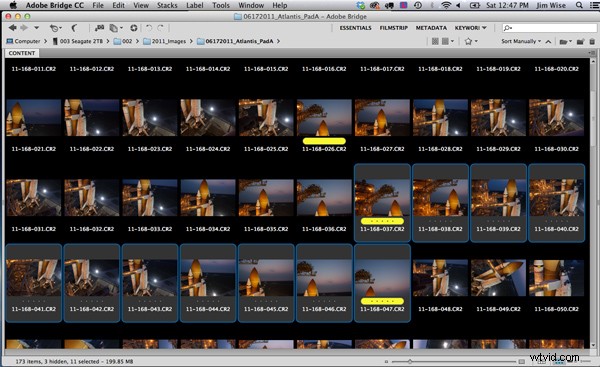600x367 pixels.
Task: Click the return to Photoshop boomerang icon
Action: pyautogui.click(x=75, y=28)
